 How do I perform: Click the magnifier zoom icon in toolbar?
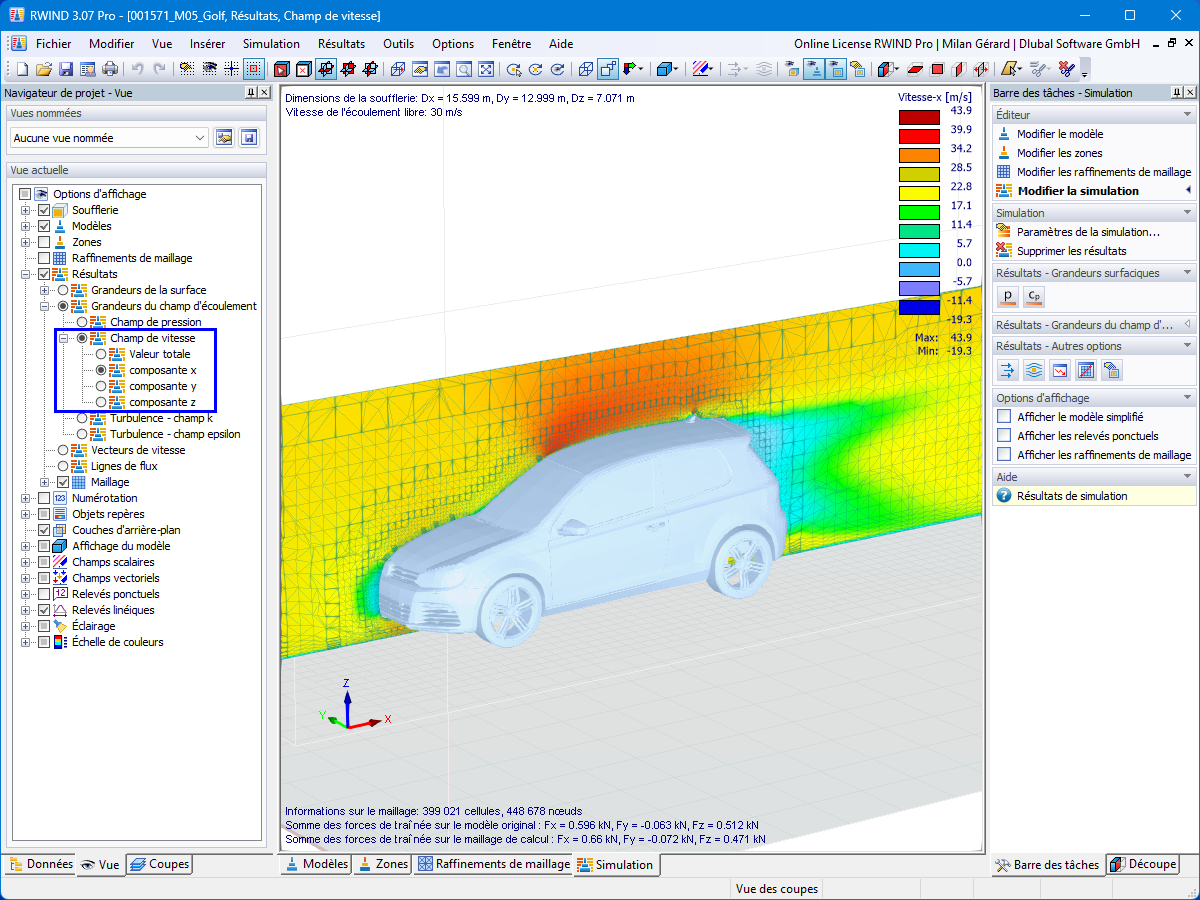(464, 69)
